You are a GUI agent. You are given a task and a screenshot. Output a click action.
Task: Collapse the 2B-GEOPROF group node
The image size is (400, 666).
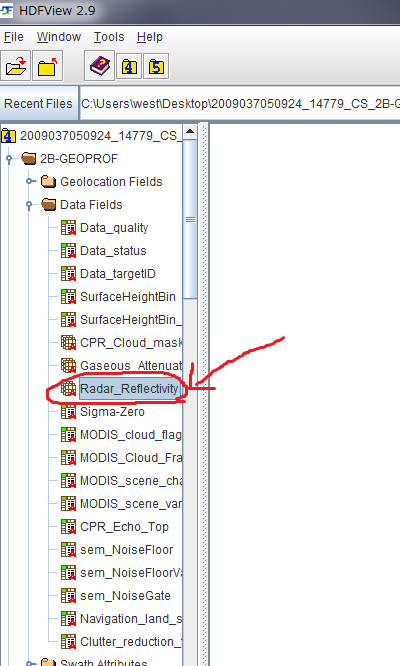point(9,159)
